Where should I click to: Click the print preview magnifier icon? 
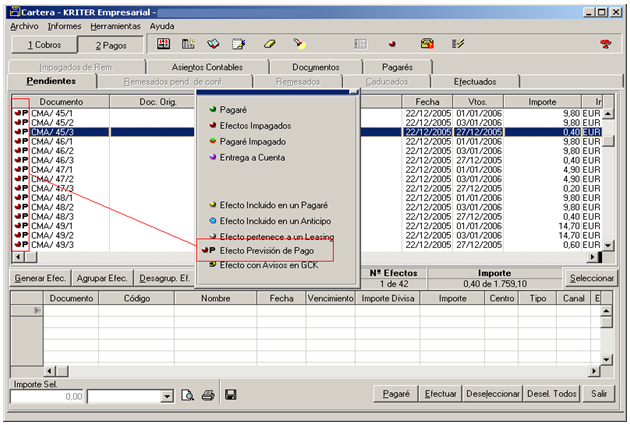click(187, 395)
